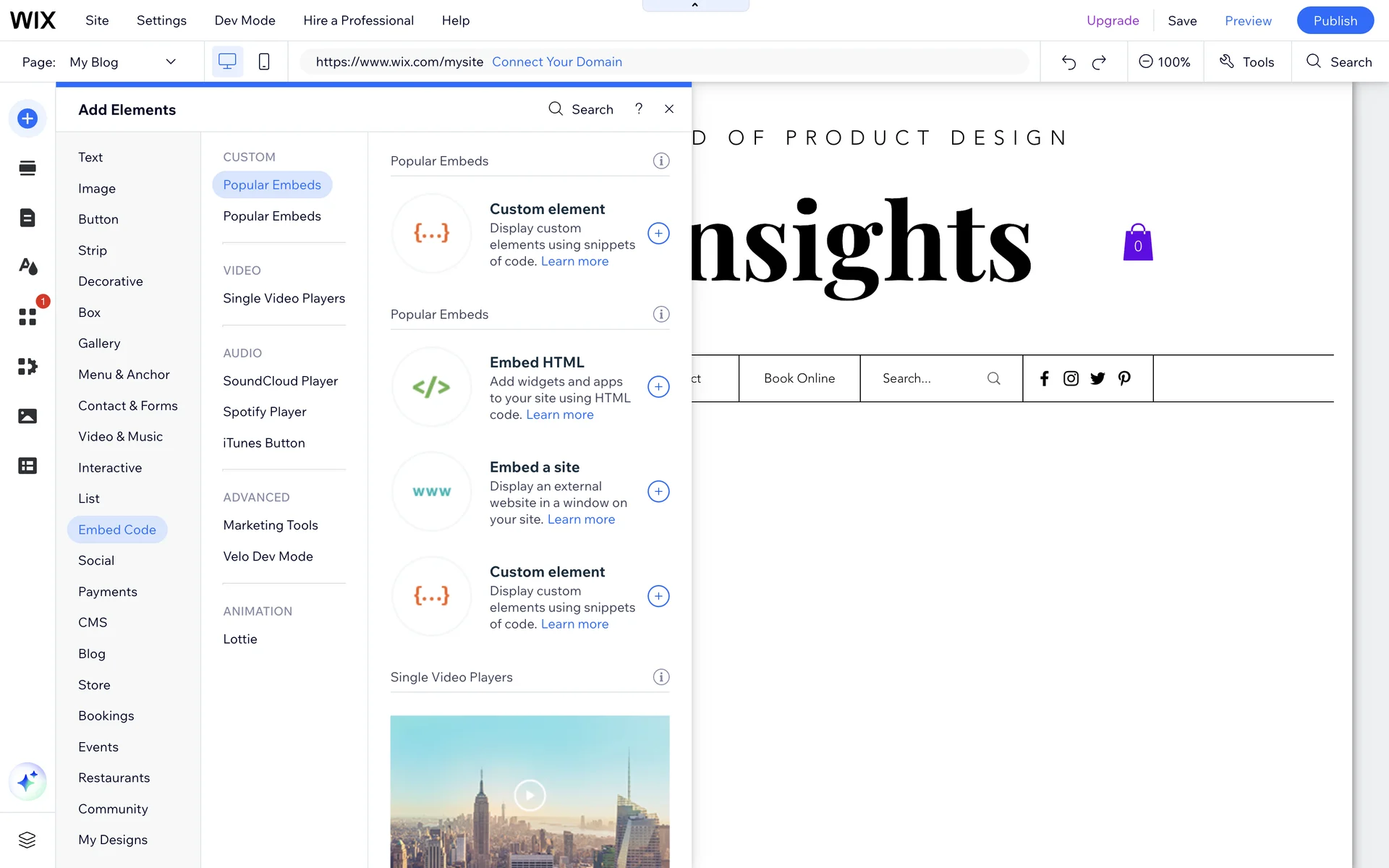Image resolution: width=1389 pixels, height=868 pixels.
Task: Select Spotify Player in the Audio section
Action: (265, 412)
